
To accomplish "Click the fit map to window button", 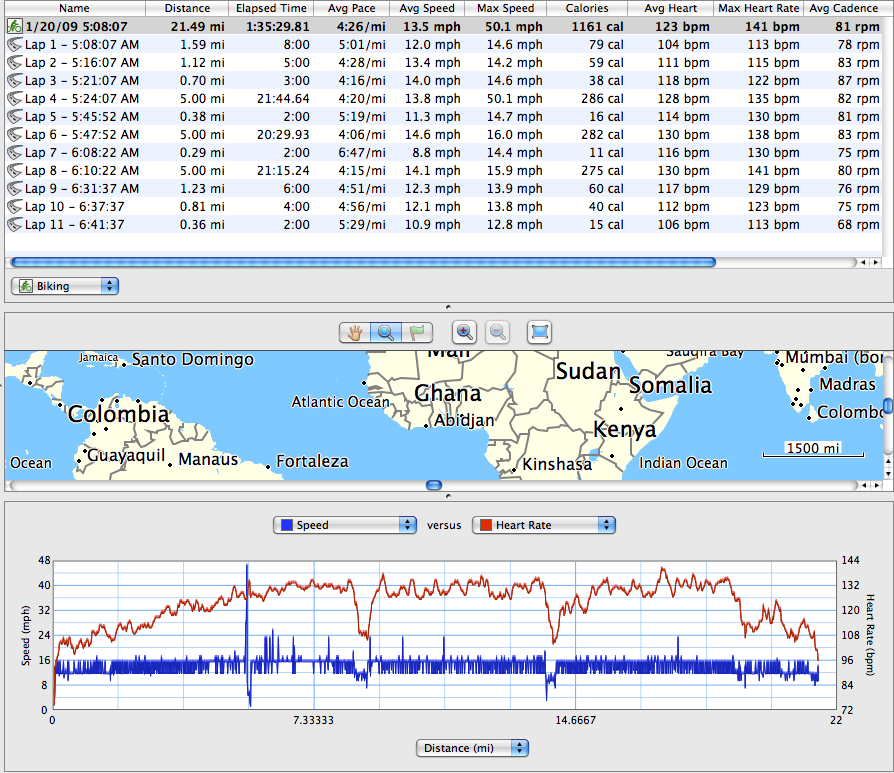I will 539,332.
